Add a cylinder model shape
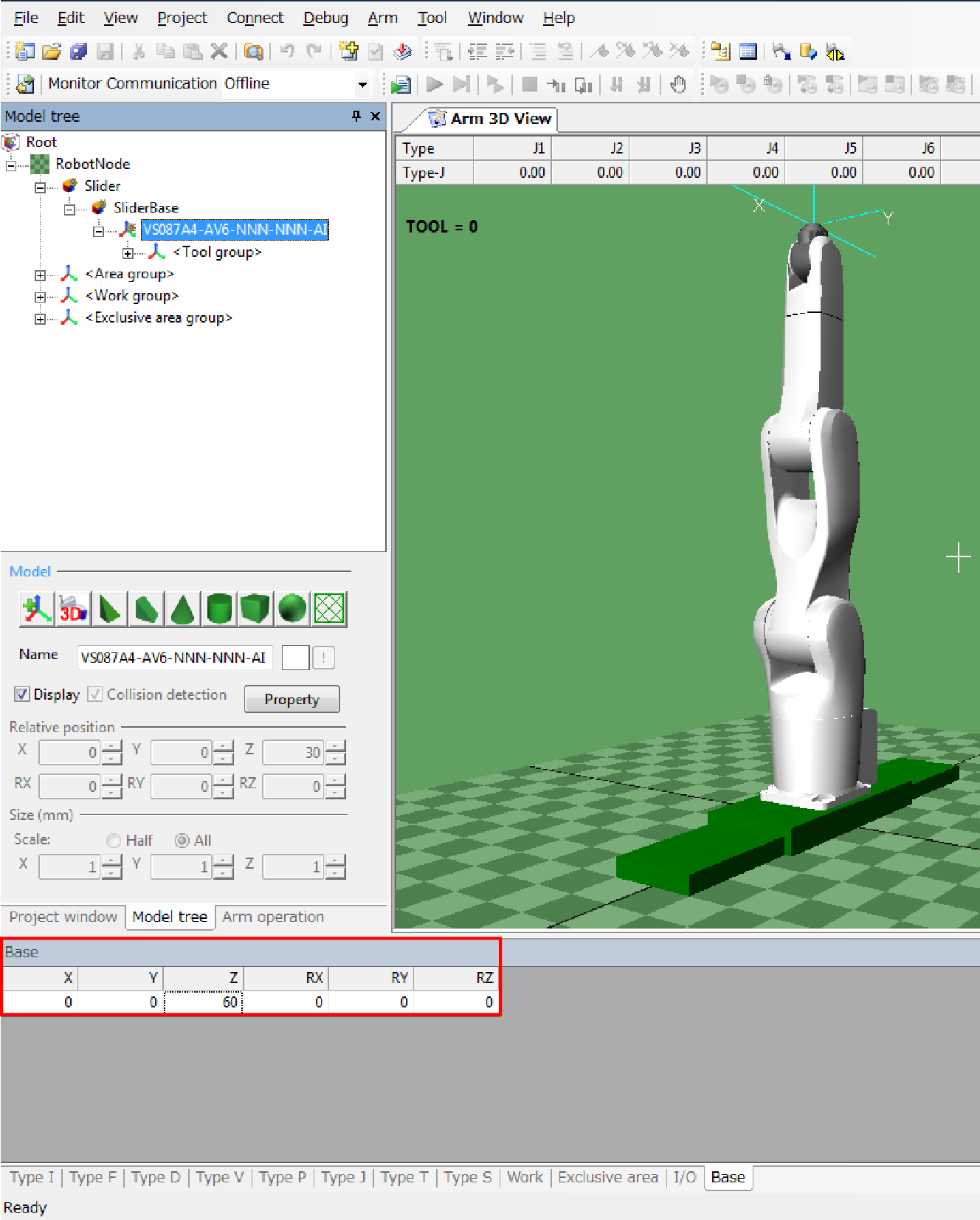Viewport: 980px width, 1220px height. (219, 609)
